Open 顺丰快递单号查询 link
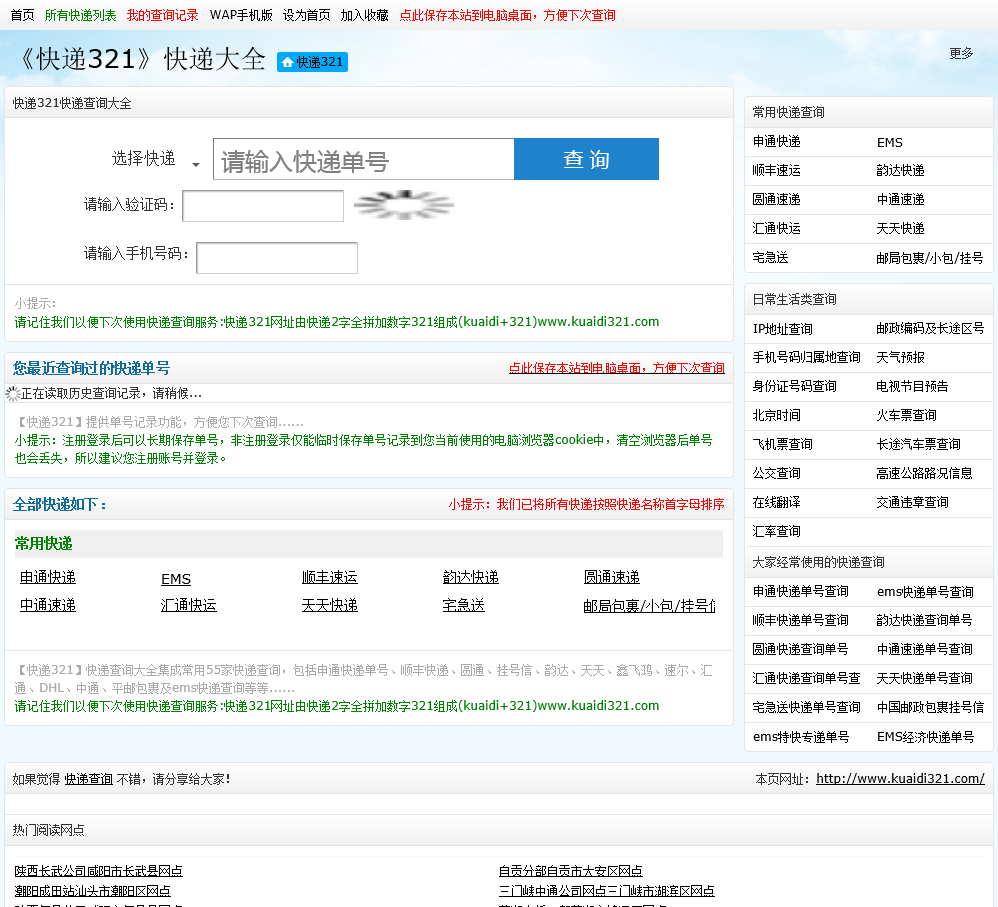This screenshot has height=907, width=998. [x=801, y=620]
